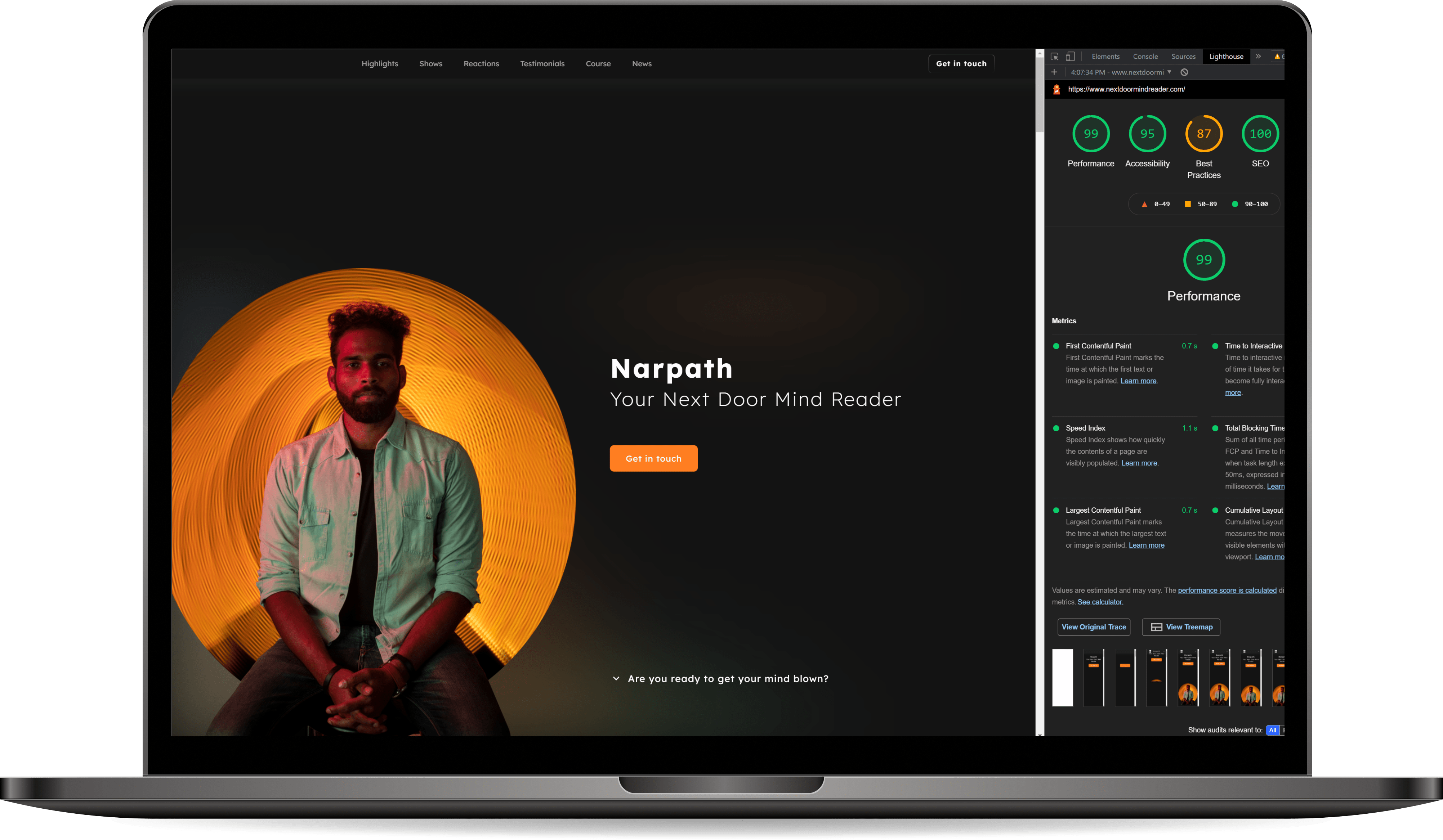Click the orange Lighthouse logo icon

click(1056, 89)
